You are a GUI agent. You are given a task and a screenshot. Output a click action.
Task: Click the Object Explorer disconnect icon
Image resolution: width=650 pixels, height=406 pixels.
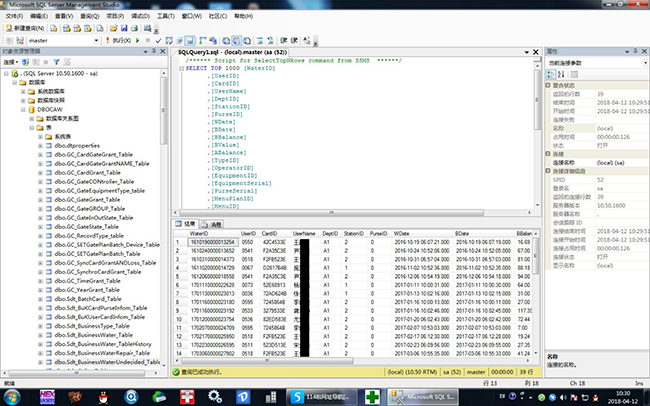click(36, 62)
